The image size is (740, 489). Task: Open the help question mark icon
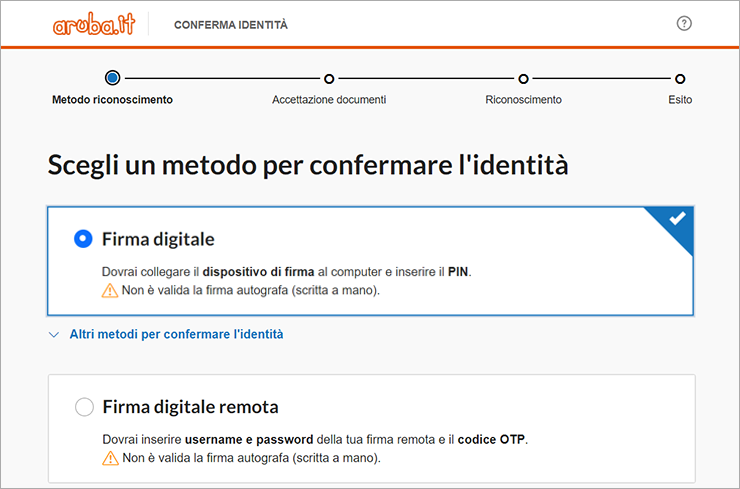tap(684, 23)
